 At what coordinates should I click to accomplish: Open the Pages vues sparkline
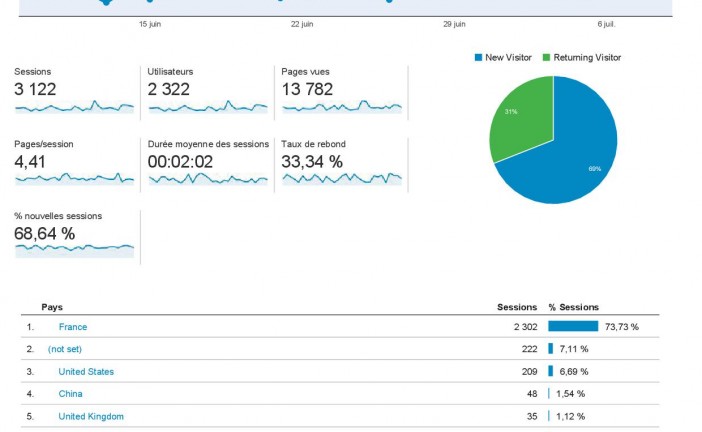coord(342,106)
